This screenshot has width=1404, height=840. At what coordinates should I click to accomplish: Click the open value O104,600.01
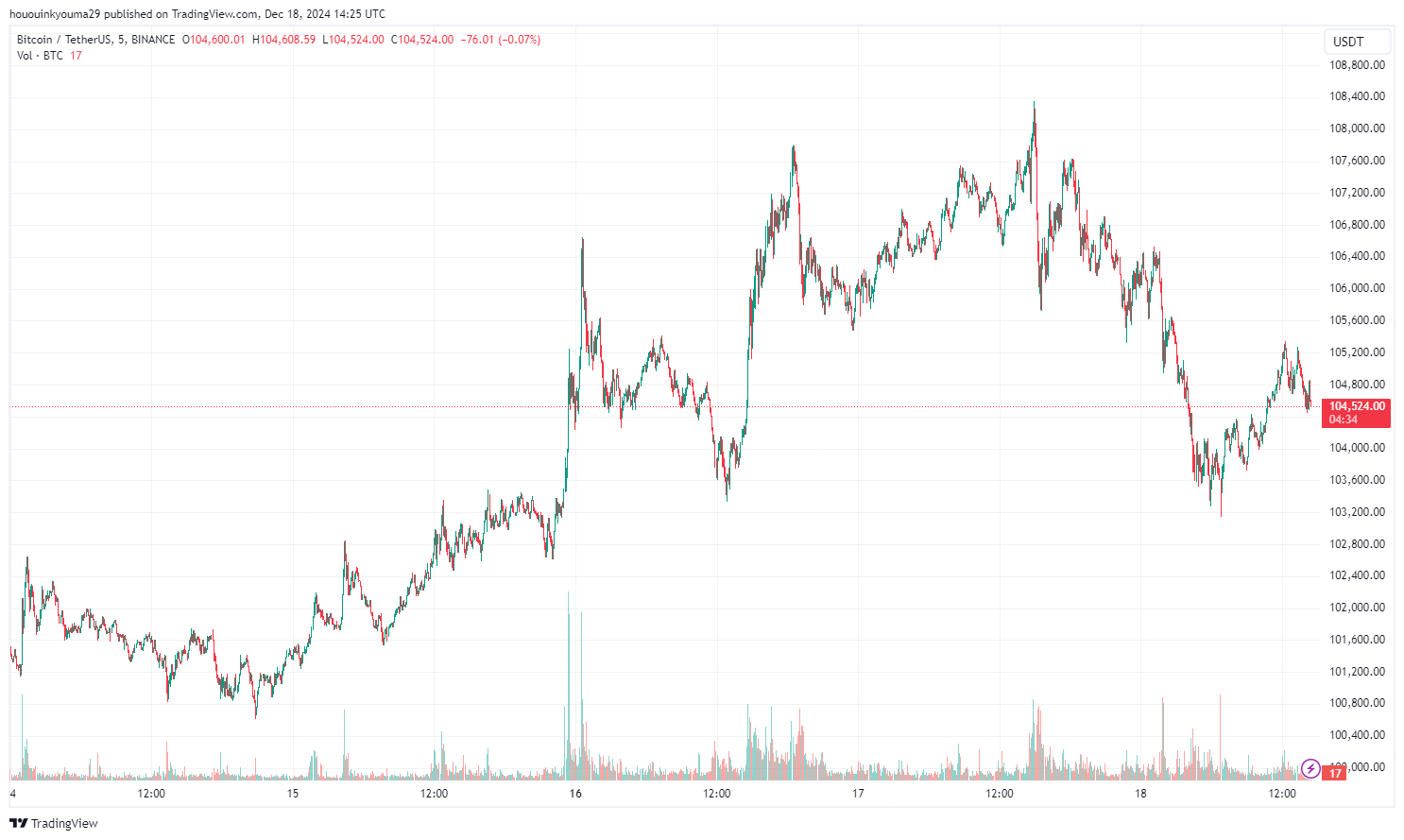214,40
